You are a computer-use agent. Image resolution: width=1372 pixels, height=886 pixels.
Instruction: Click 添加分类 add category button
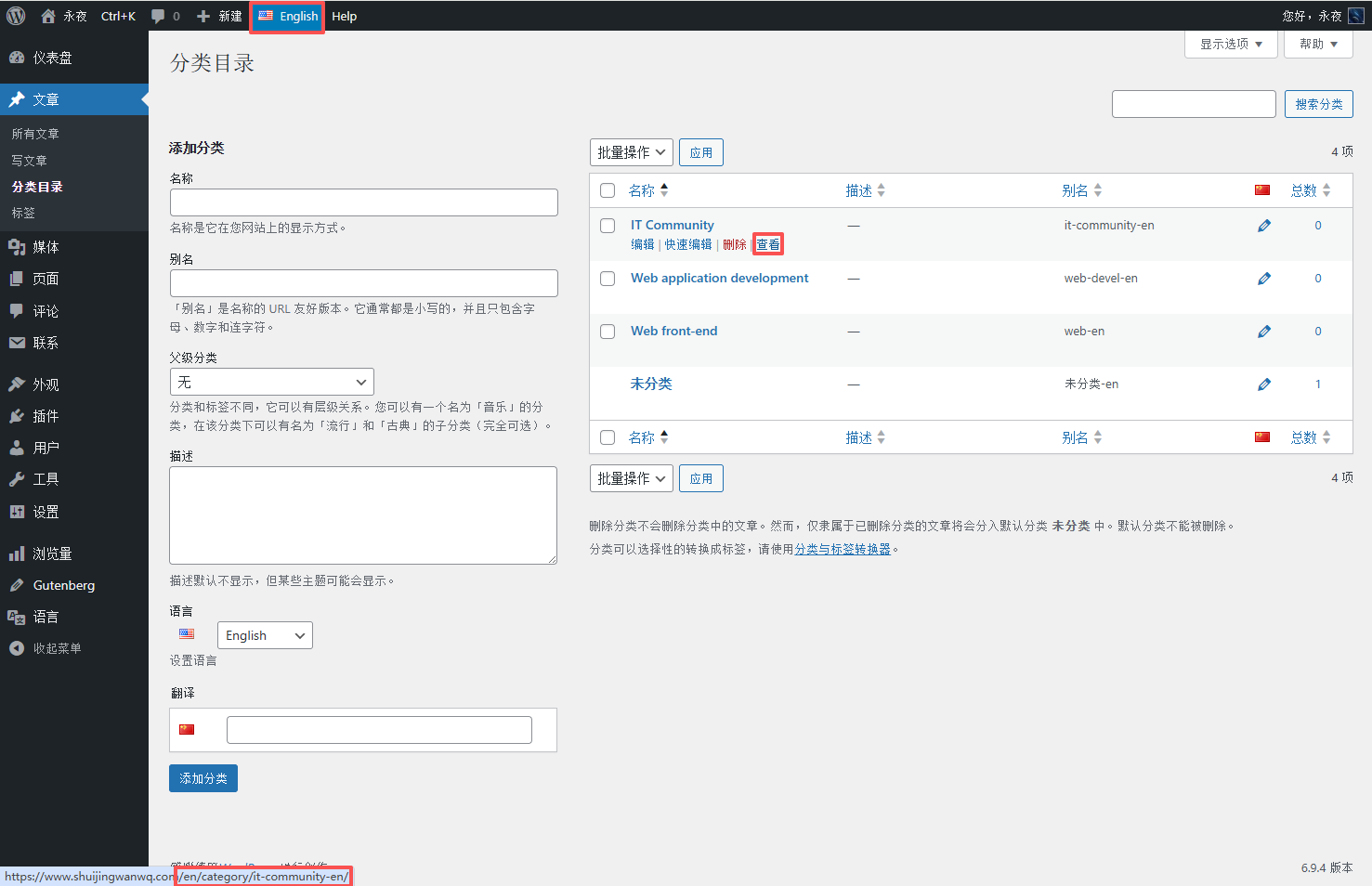click(x=203, y=778)
